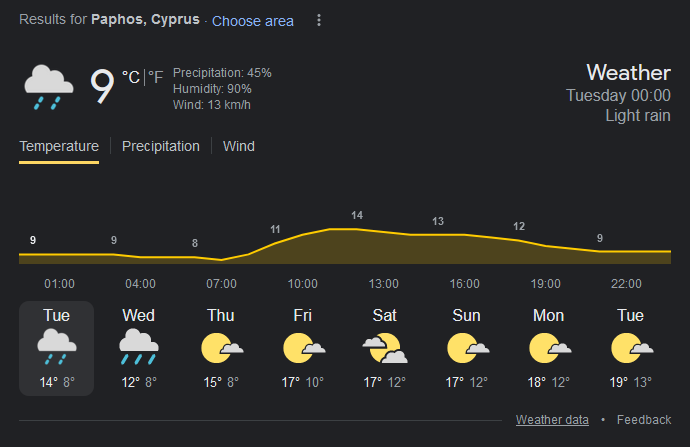Select Thursday's partly sunny icon
Screen dimensions: 690x447
pos(221,348)
